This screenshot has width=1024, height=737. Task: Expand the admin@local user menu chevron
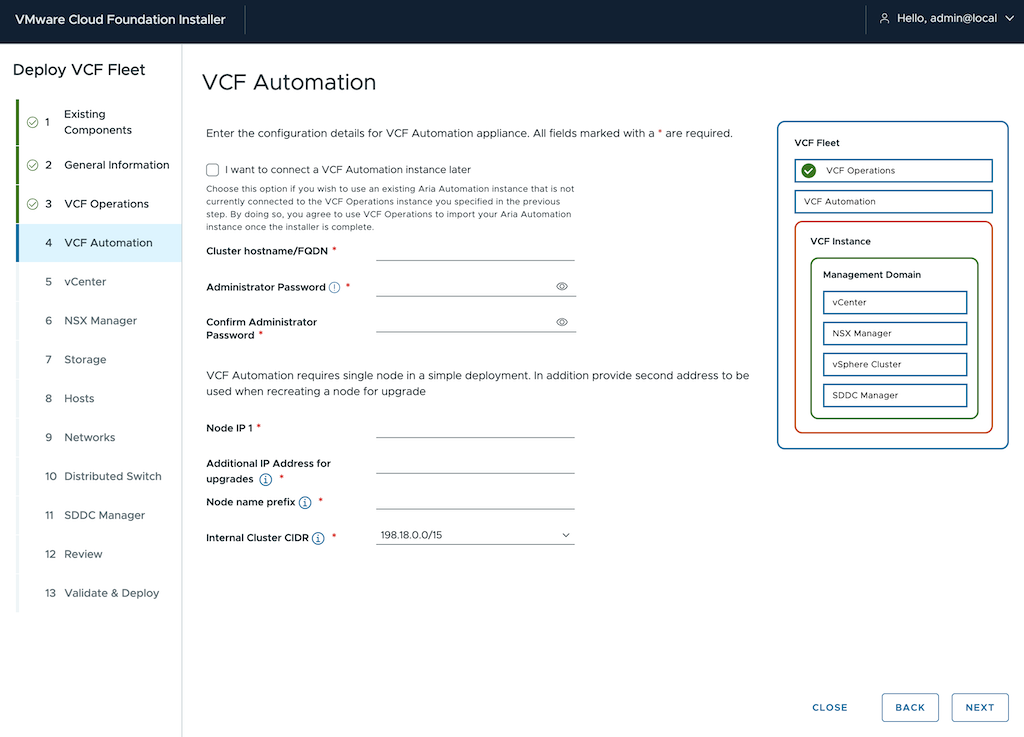[1009, 19]
